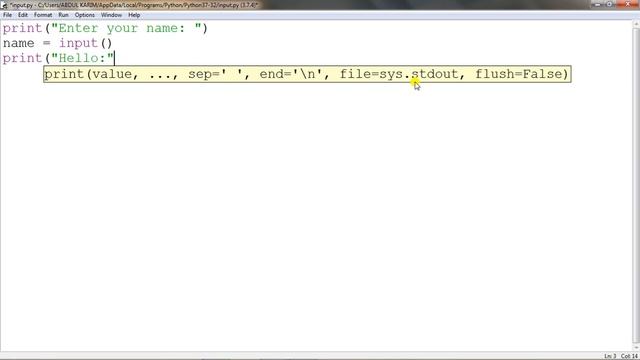Screen dimensions: 640x360
Task: Open the Edit menu
Action: pyautogui.click(x=22, y=15)
